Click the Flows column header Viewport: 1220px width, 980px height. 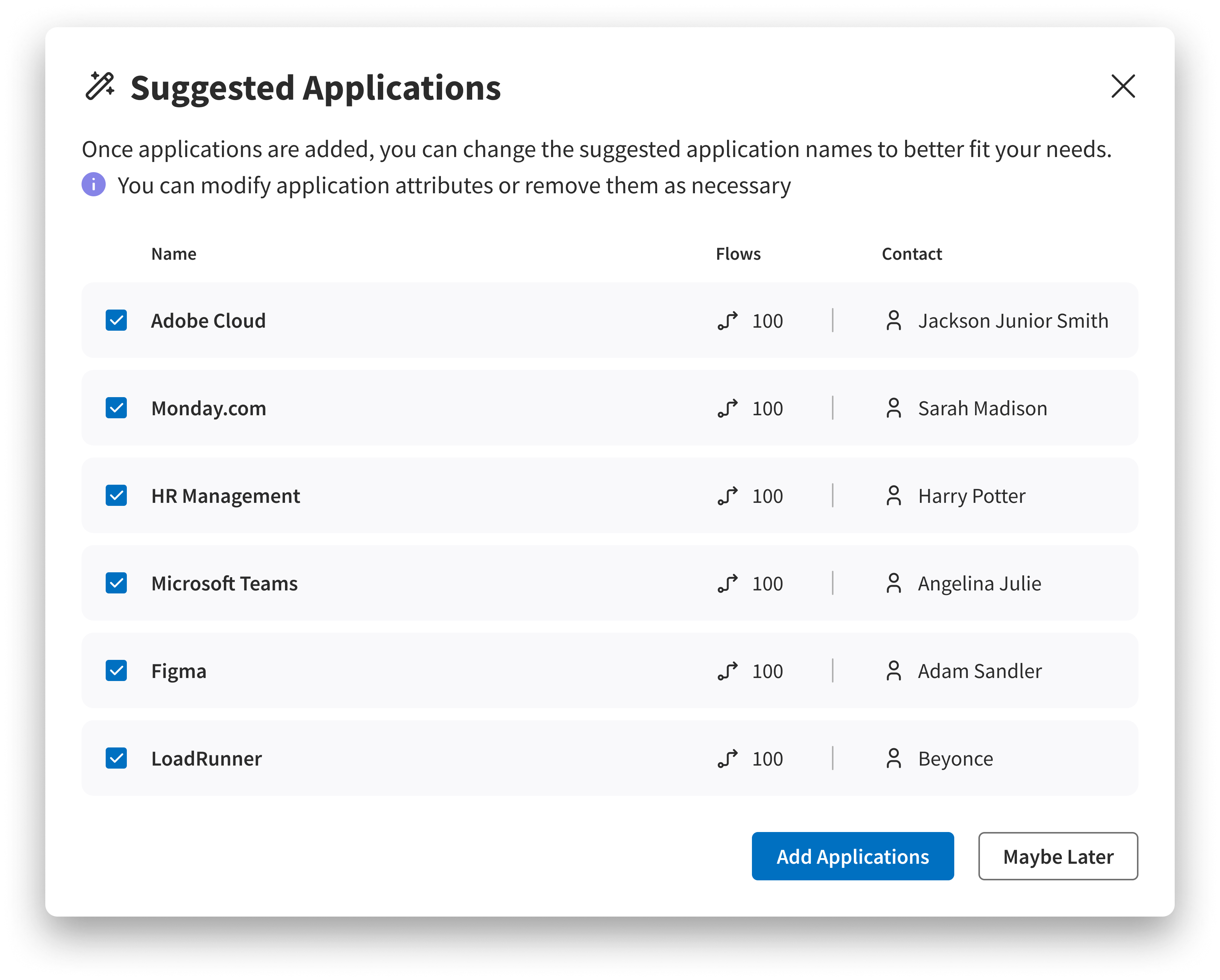click(x=738, y=254)
